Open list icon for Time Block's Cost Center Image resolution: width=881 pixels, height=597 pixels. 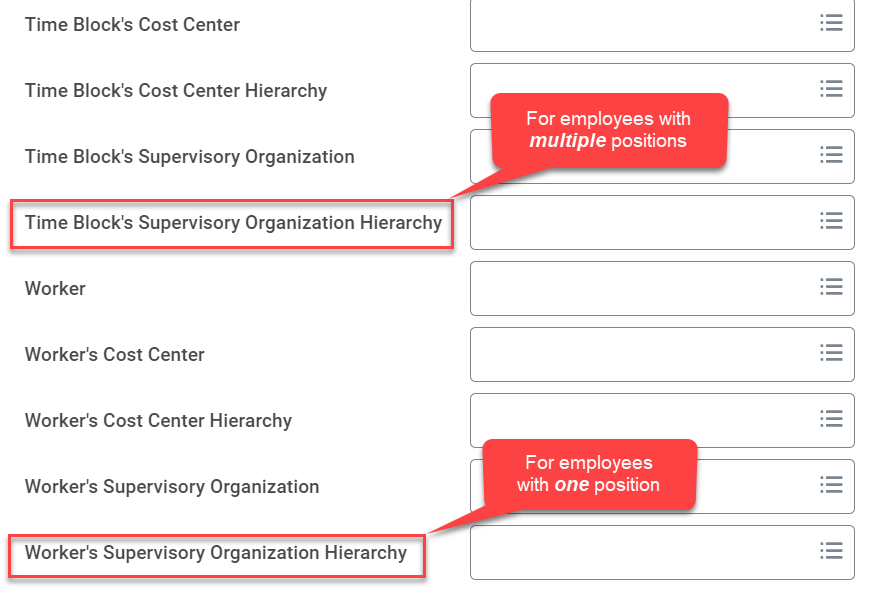tap(831, 23)
